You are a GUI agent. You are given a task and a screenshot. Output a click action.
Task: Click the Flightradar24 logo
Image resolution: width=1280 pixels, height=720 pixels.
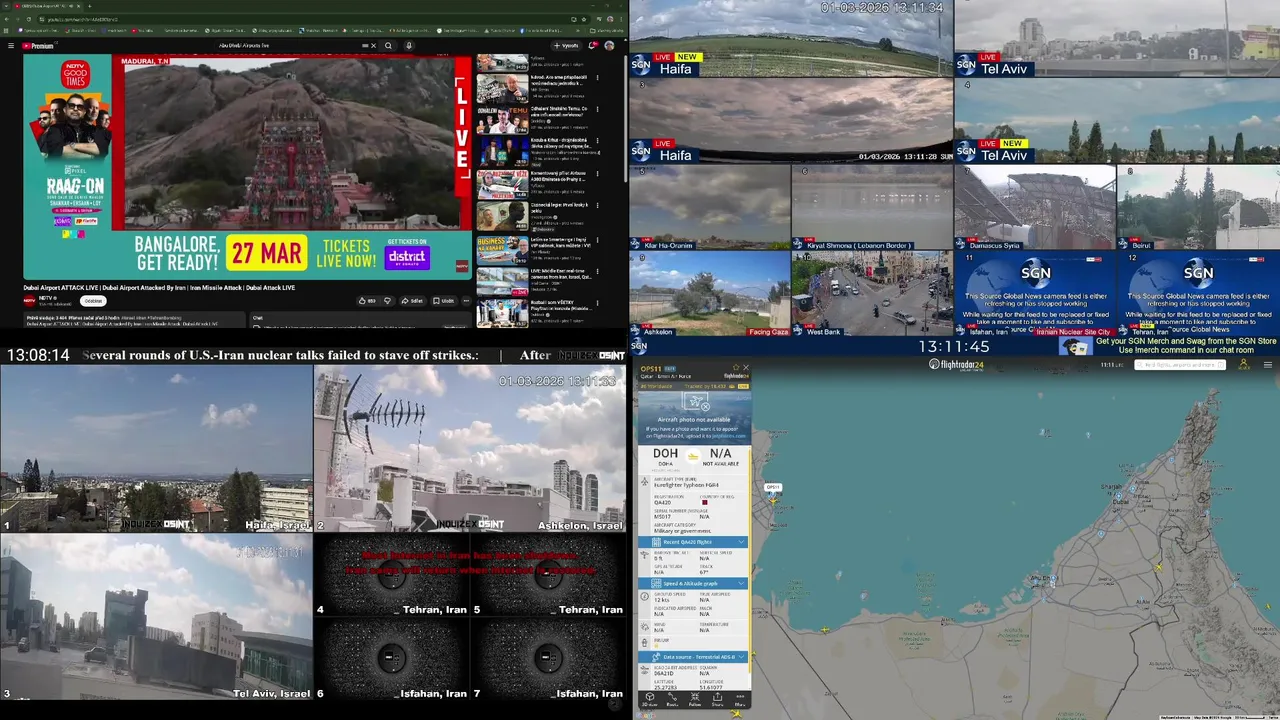(x=956, y=365)
